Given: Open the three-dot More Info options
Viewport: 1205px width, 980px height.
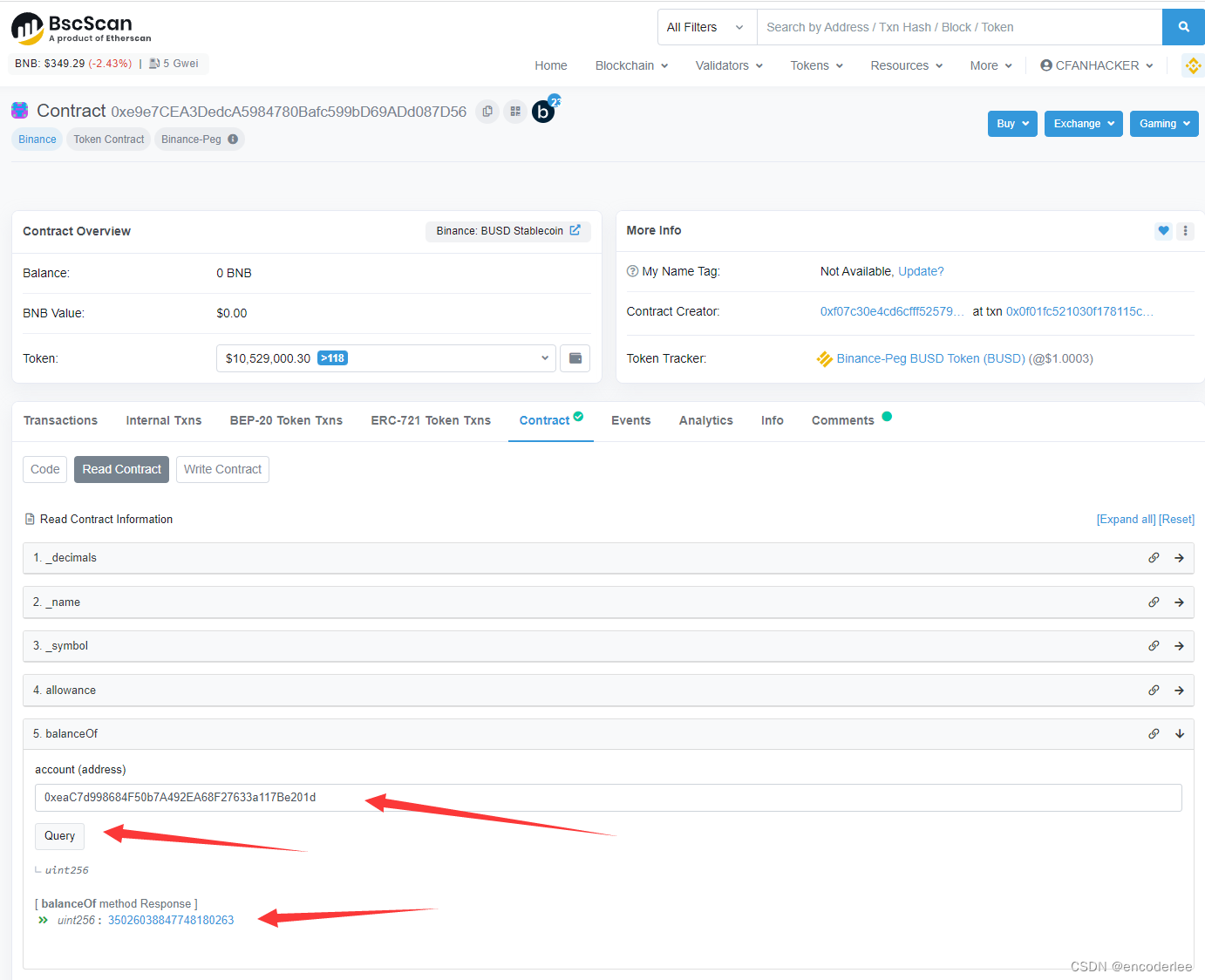Looking at the screenshot, I should coord(1185,231).
